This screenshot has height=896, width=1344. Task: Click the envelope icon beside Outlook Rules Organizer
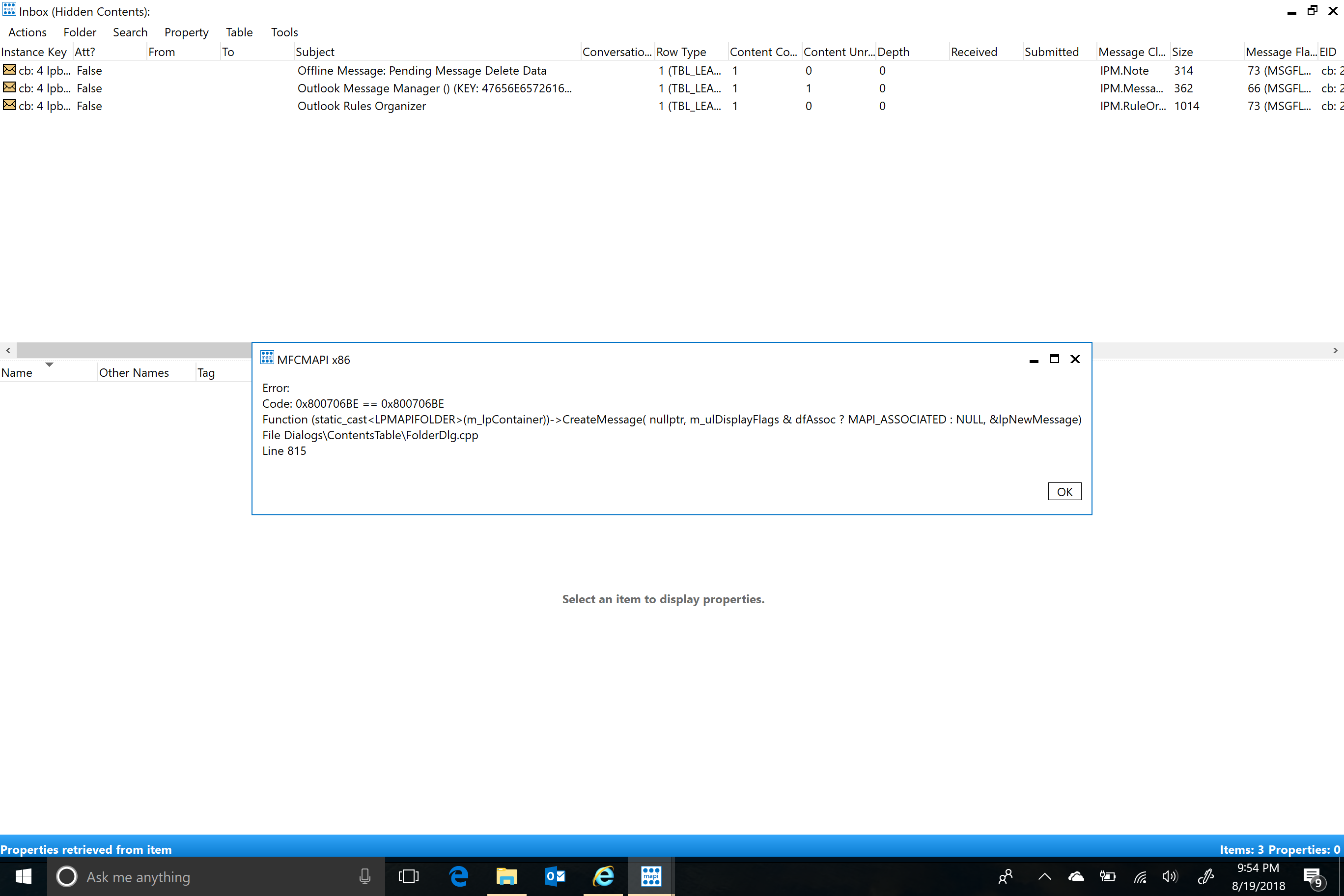click(8, 106)
